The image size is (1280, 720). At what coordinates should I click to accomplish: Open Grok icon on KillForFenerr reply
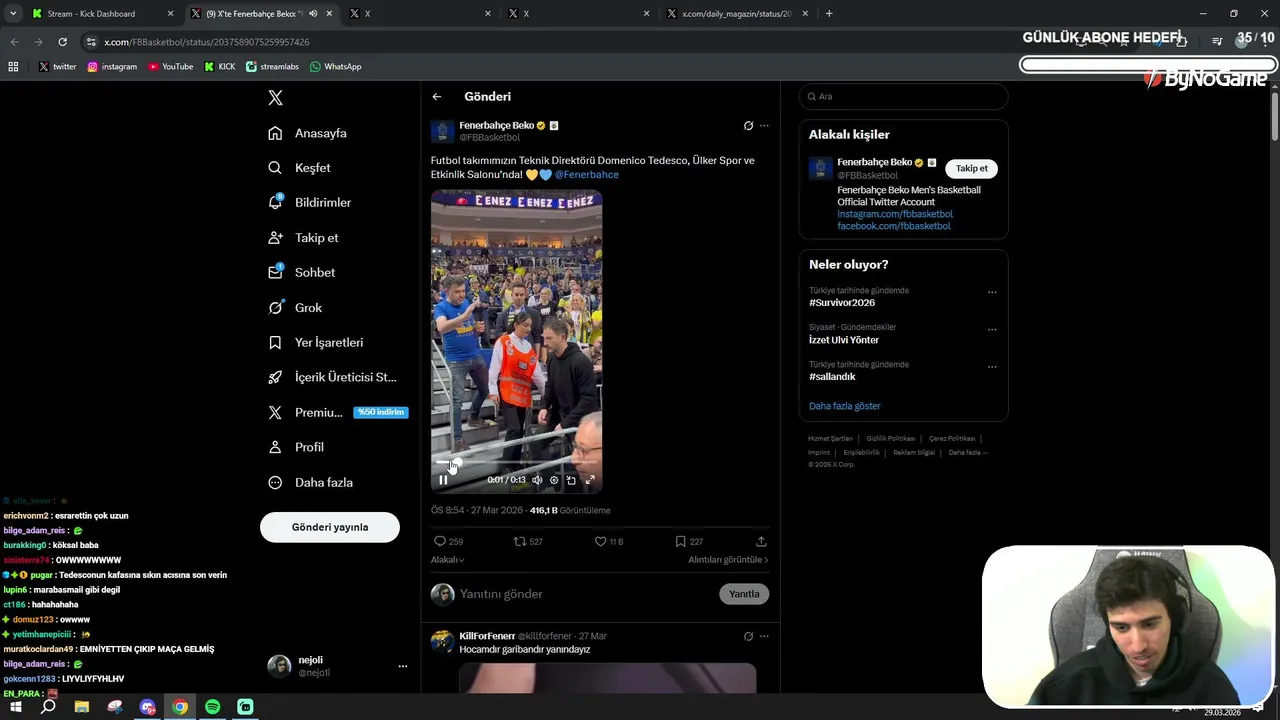pyautogui.click(x=748, y=636)
